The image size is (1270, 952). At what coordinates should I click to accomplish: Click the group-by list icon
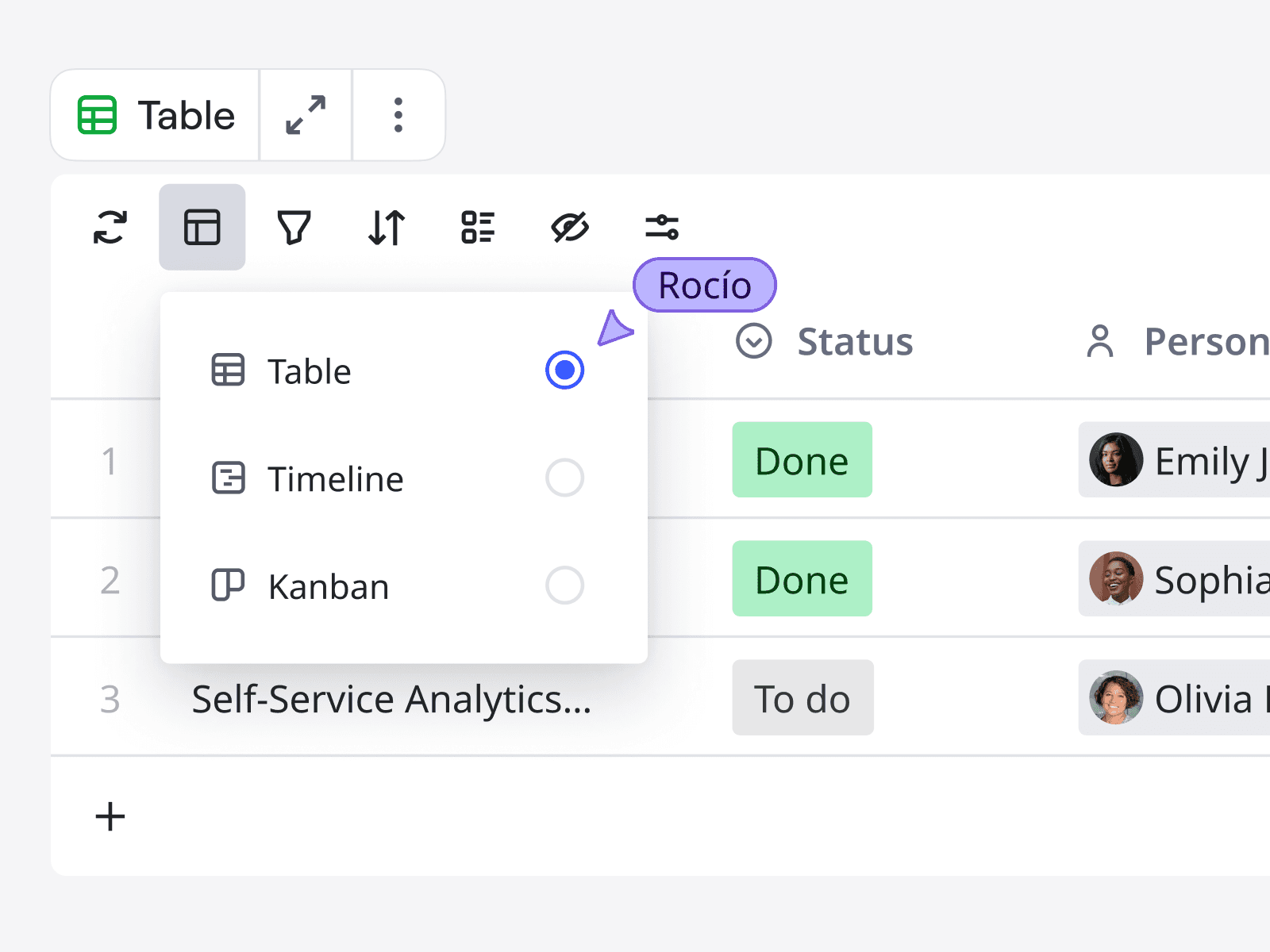tap(478, 228)
